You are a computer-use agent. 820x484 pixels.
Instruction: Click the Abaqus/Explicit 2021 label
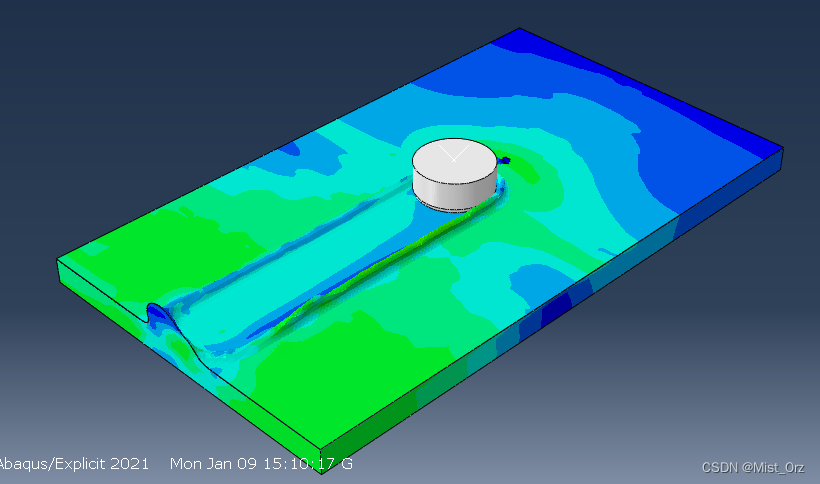[74, 464]
